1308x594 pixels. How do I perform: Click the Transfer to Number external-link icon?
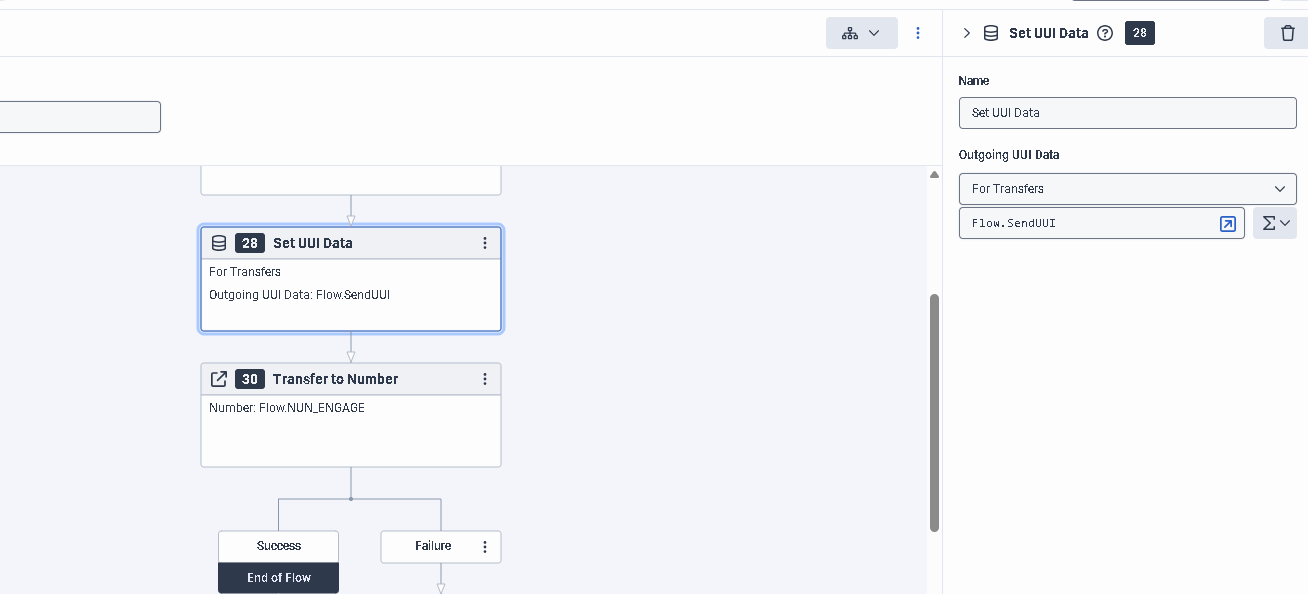(x=219, y=379)
